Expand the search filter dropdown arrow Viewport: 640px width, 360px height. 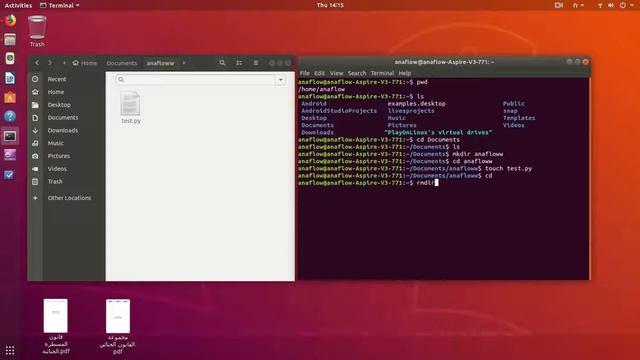(x=281, y=80)
